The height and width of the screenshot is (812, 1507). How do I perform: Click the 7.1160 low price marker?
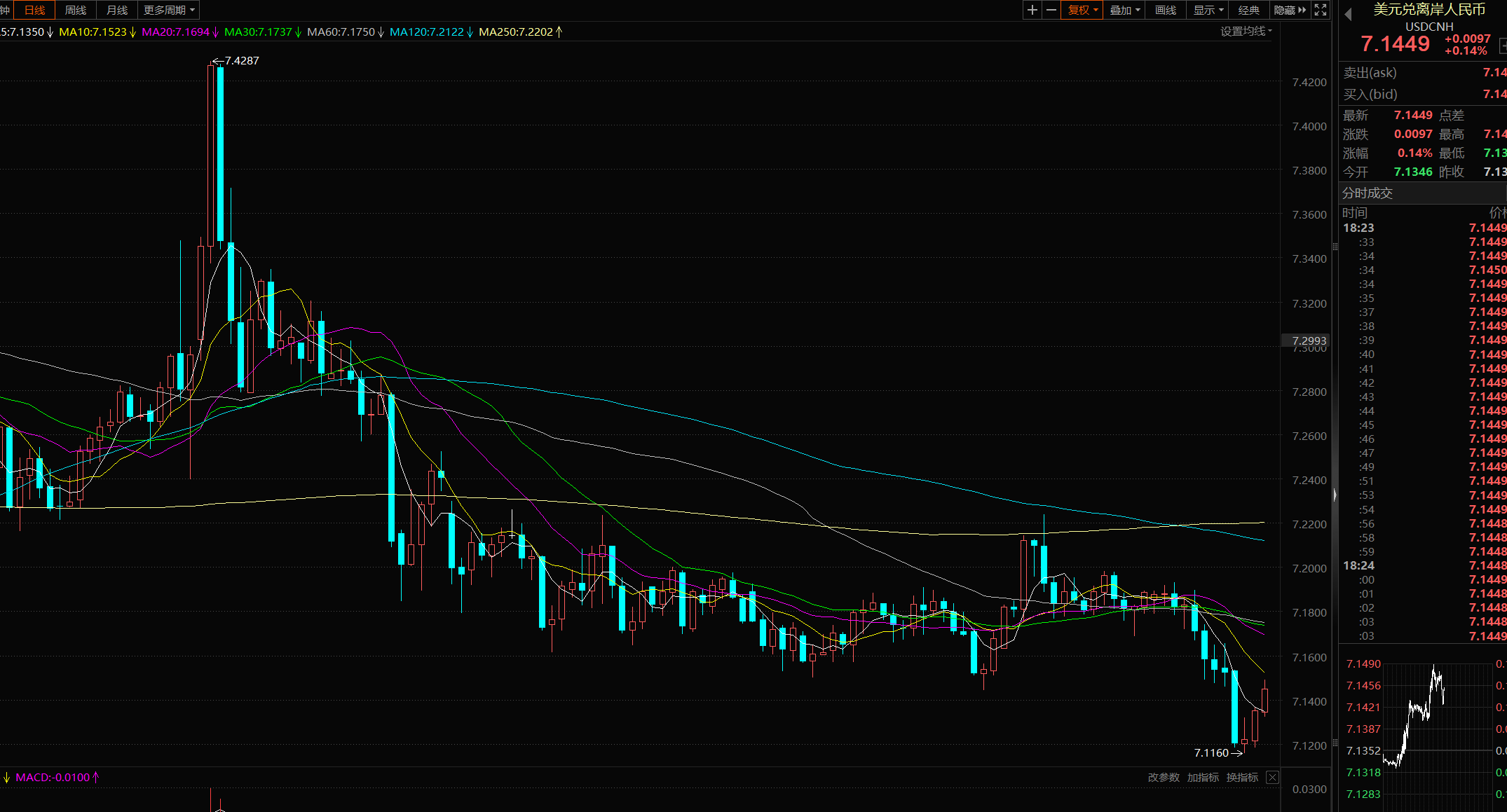(1211, 753)
